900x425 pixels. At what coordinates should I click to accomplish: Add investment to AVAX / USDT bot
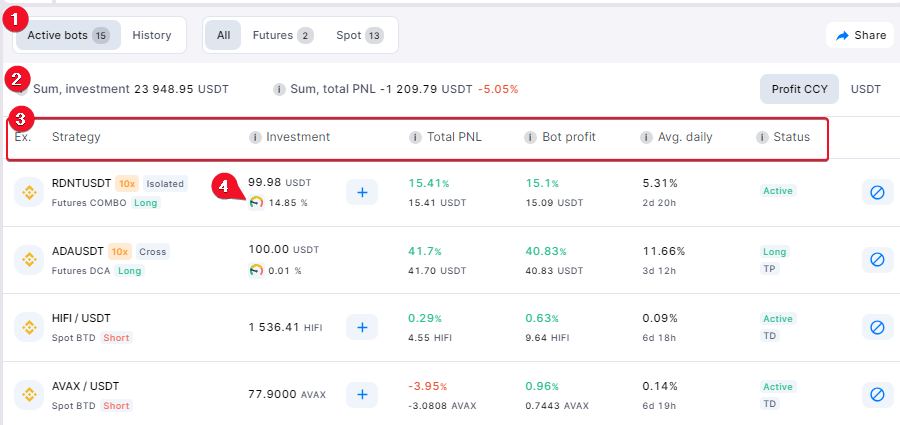(362, 395)
